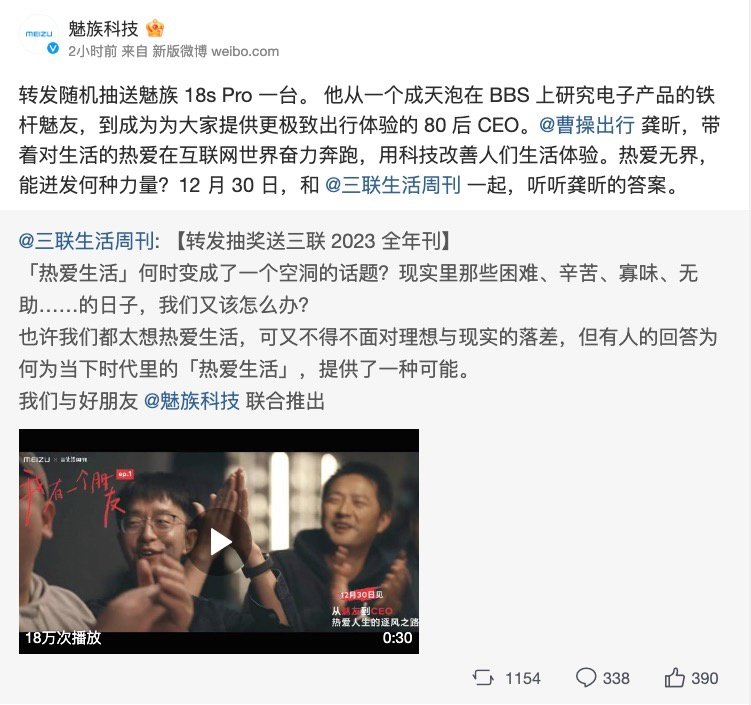Open the video thumbnail preview

219,541
